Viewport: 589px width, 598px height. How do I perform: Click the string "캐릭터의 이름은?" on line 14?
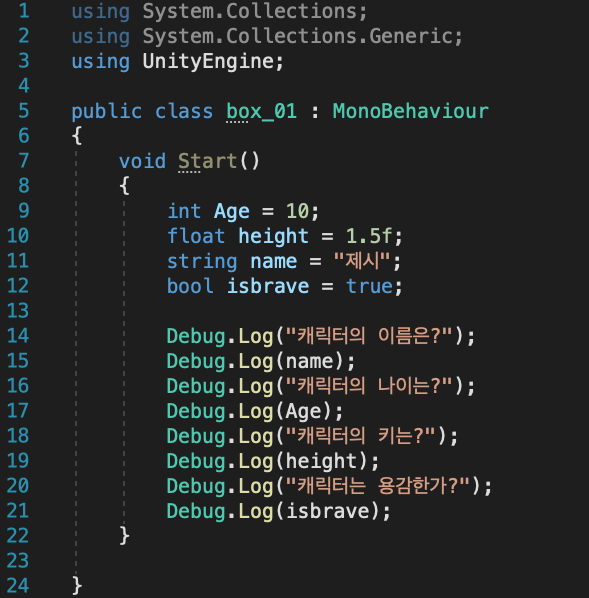(369, 336)
